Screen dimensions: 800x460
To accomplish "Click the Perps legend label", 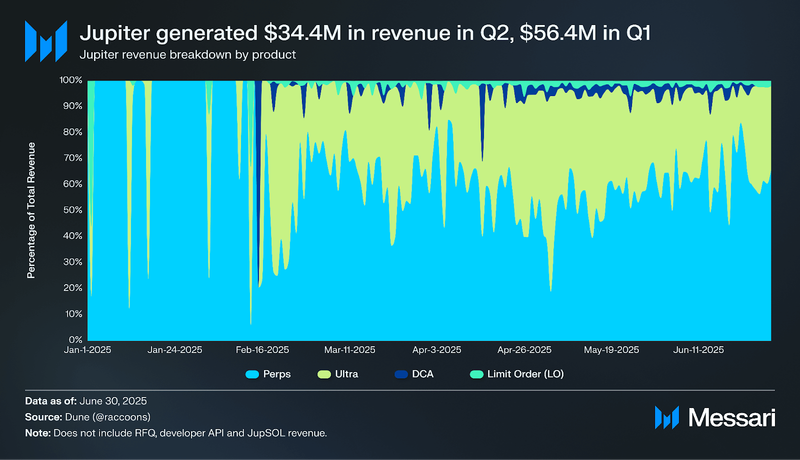I will (x=277, y=374).
